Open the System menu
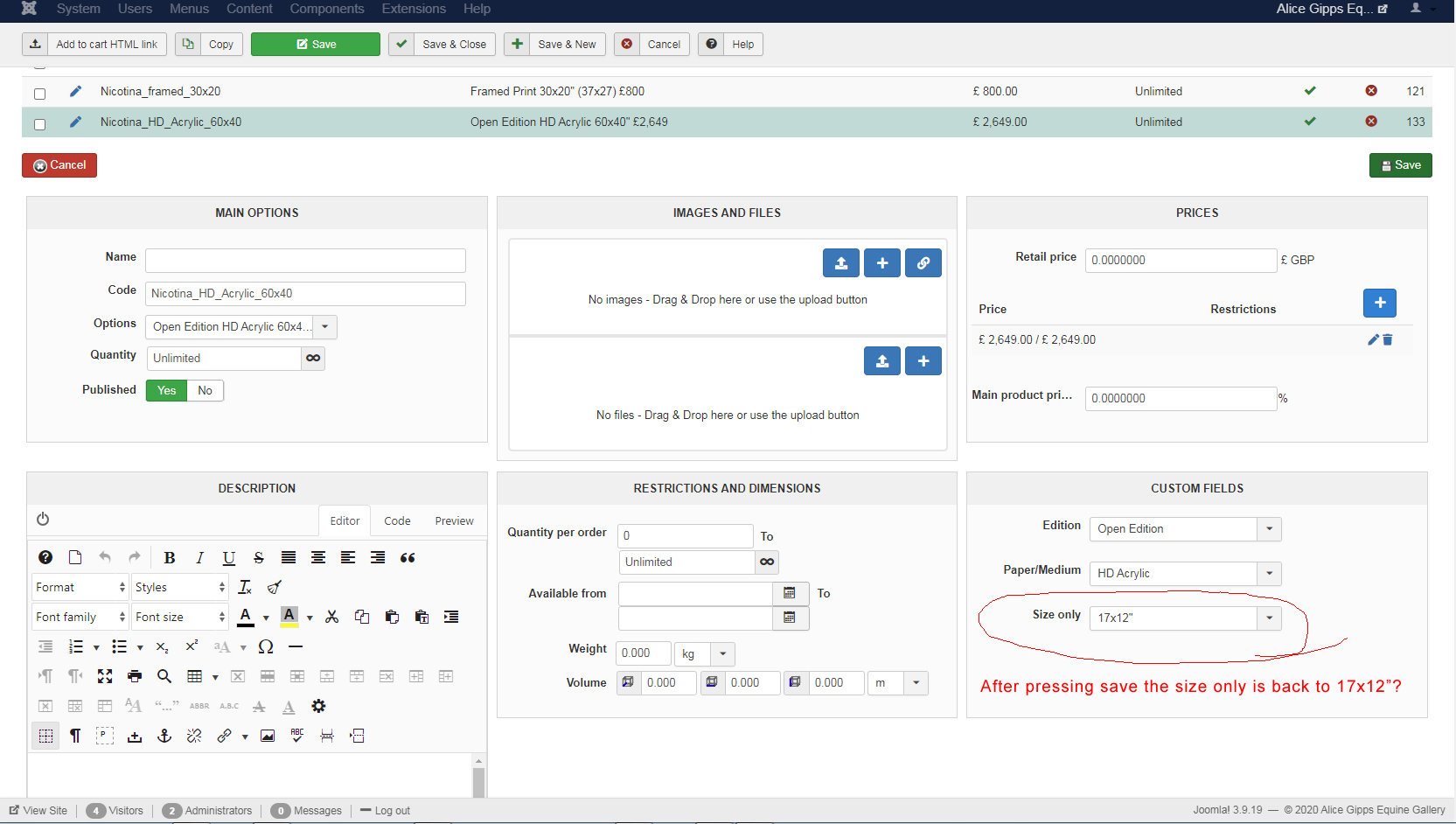 [79, 9]
